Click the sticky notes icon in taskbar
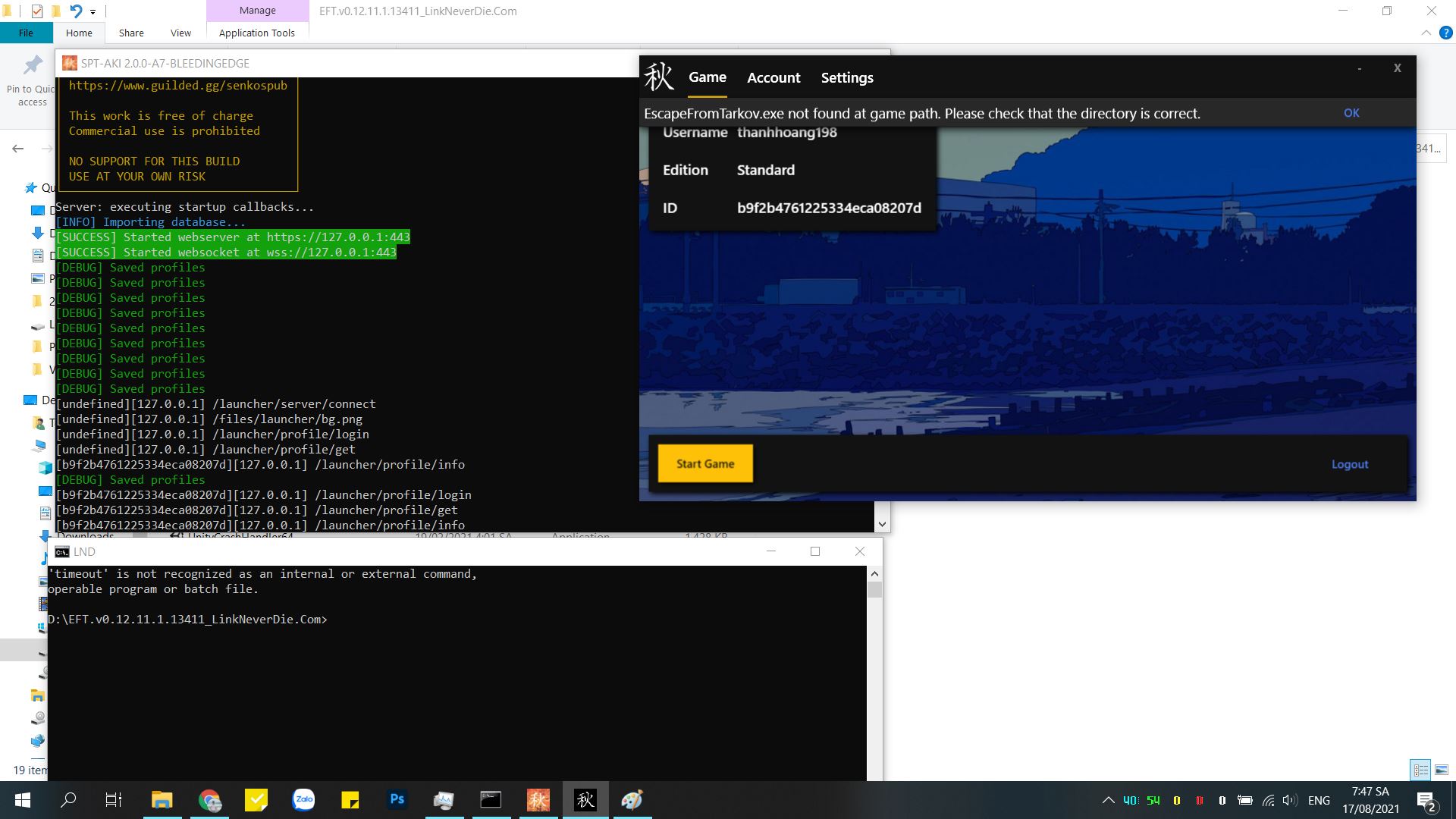 click(x=350, y=800)
